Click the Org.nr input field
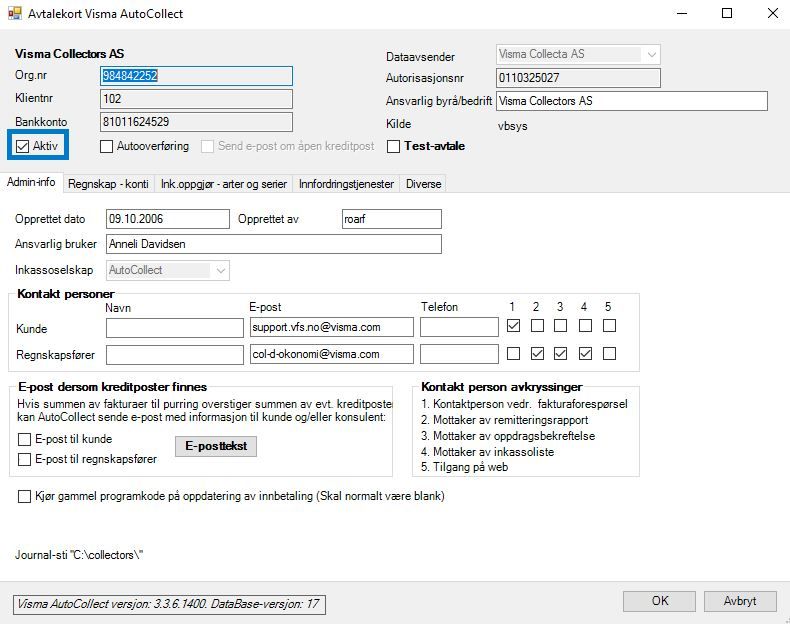The width and height of the screenshot is (790, 624). pos(196,76)
